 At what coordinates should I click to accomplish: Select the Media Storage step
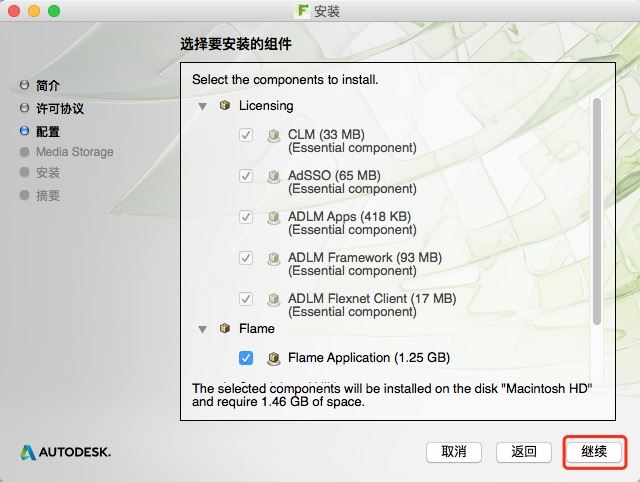tap(67, 152)
